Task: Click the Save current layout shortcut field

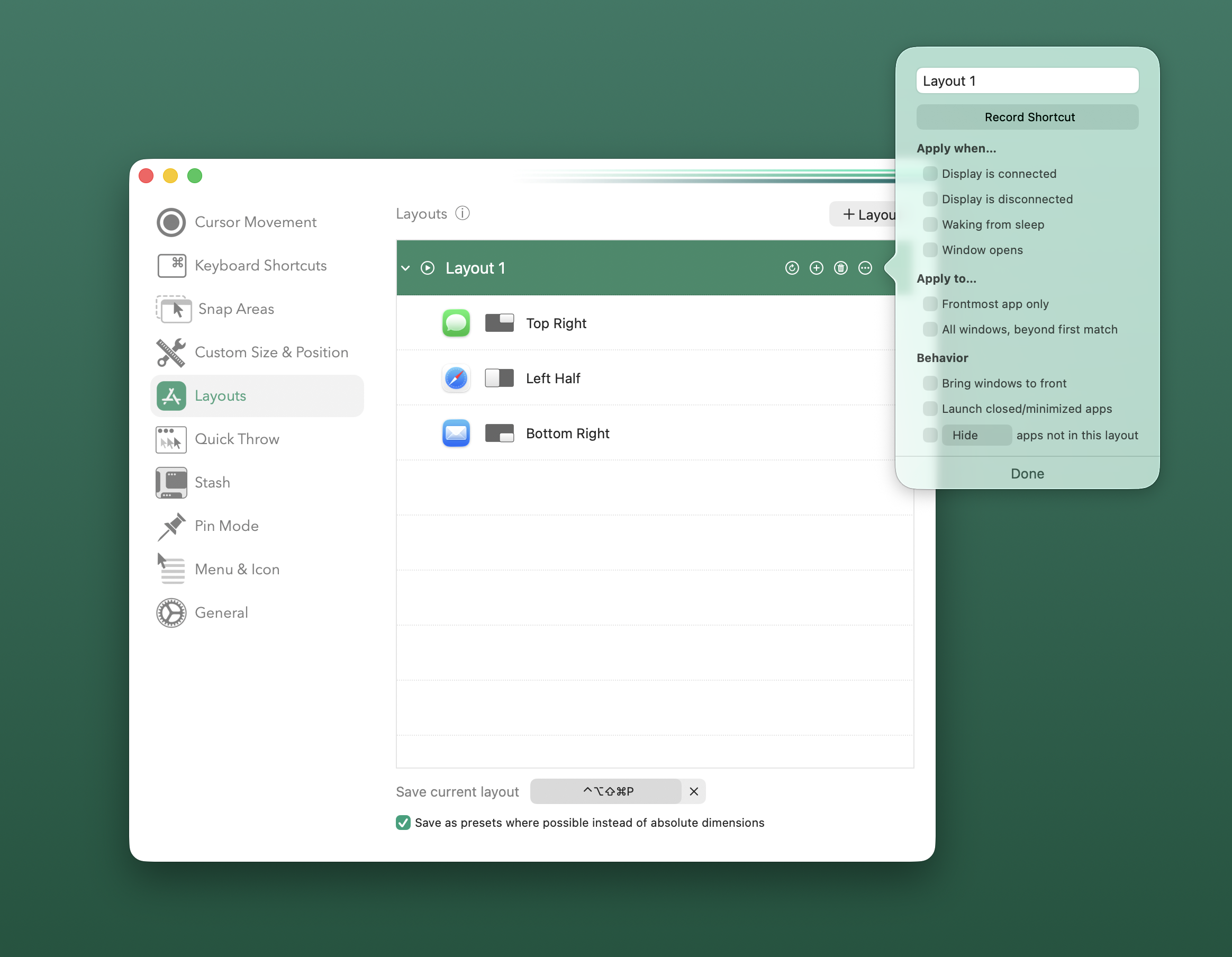Action: (606, 792)
